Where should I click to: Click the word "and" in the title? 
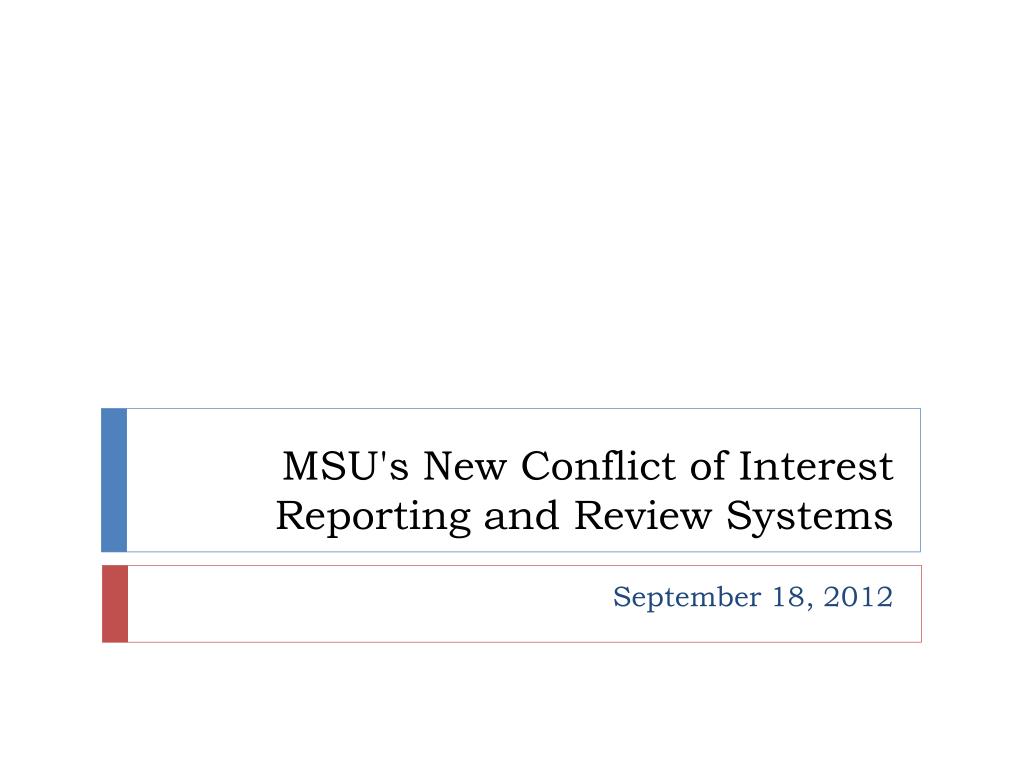point(521,515)
